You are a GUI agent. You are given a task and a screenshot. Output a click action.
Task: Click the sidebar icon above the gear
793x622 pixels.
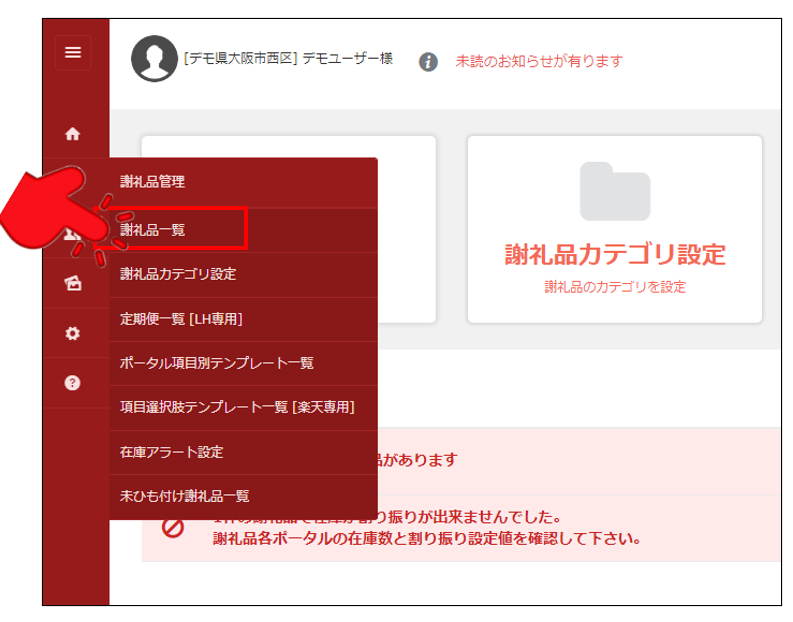point(72,283)
